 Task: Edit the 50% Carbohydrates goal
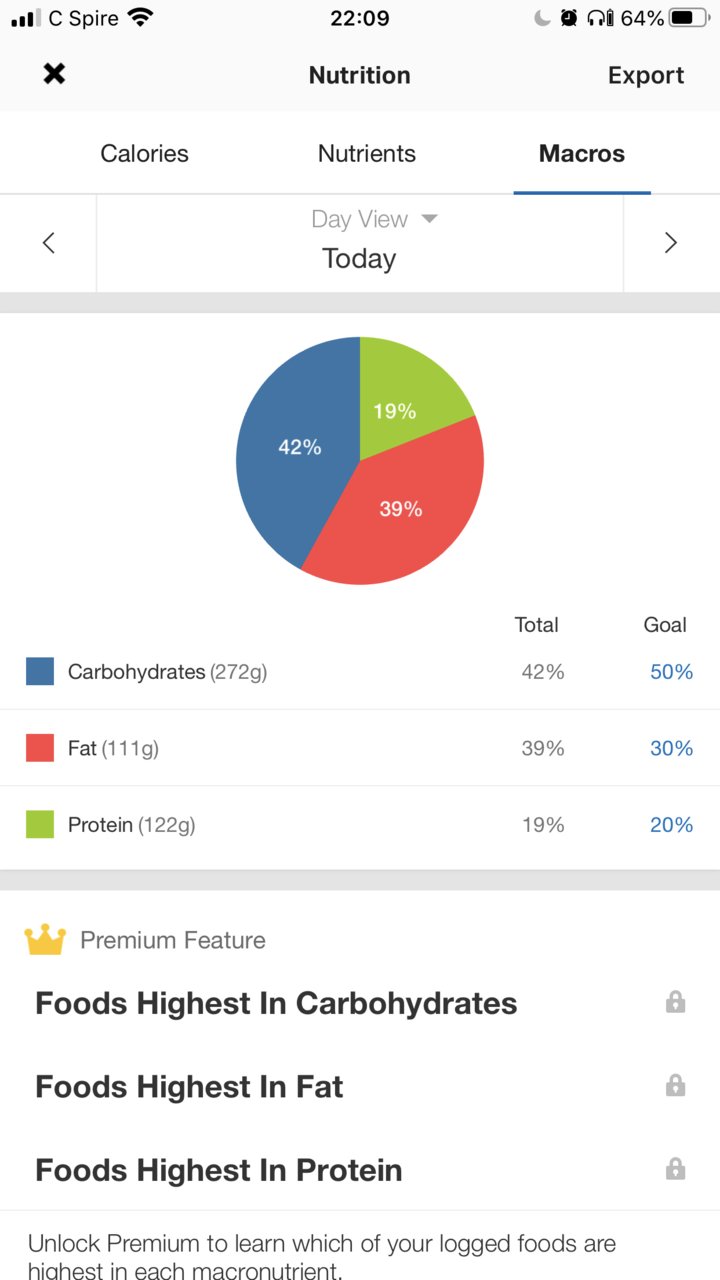click(x=671, y=672)
